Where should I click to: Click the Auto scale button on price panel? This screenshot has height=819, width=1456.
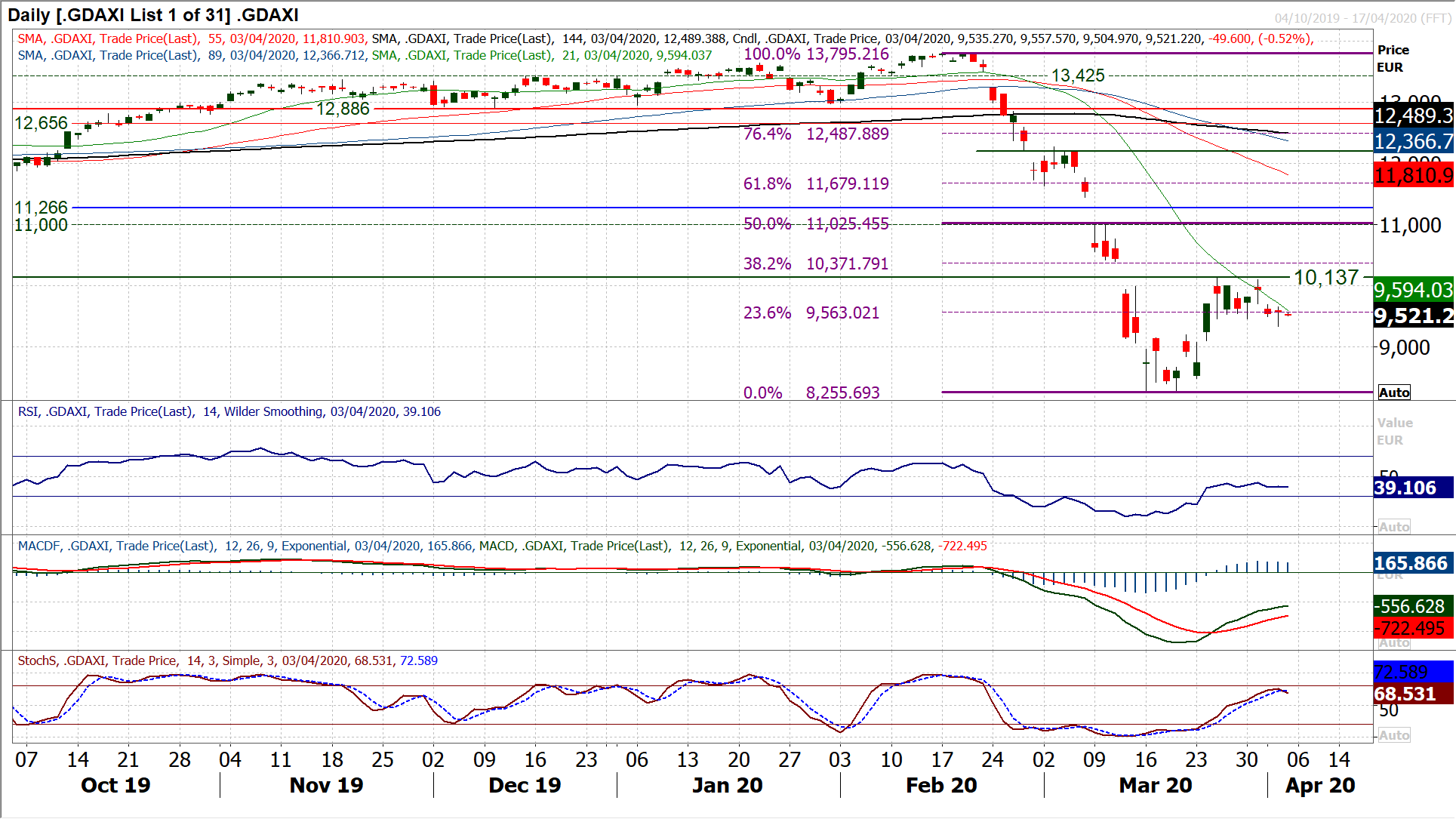pos(1393,393)
